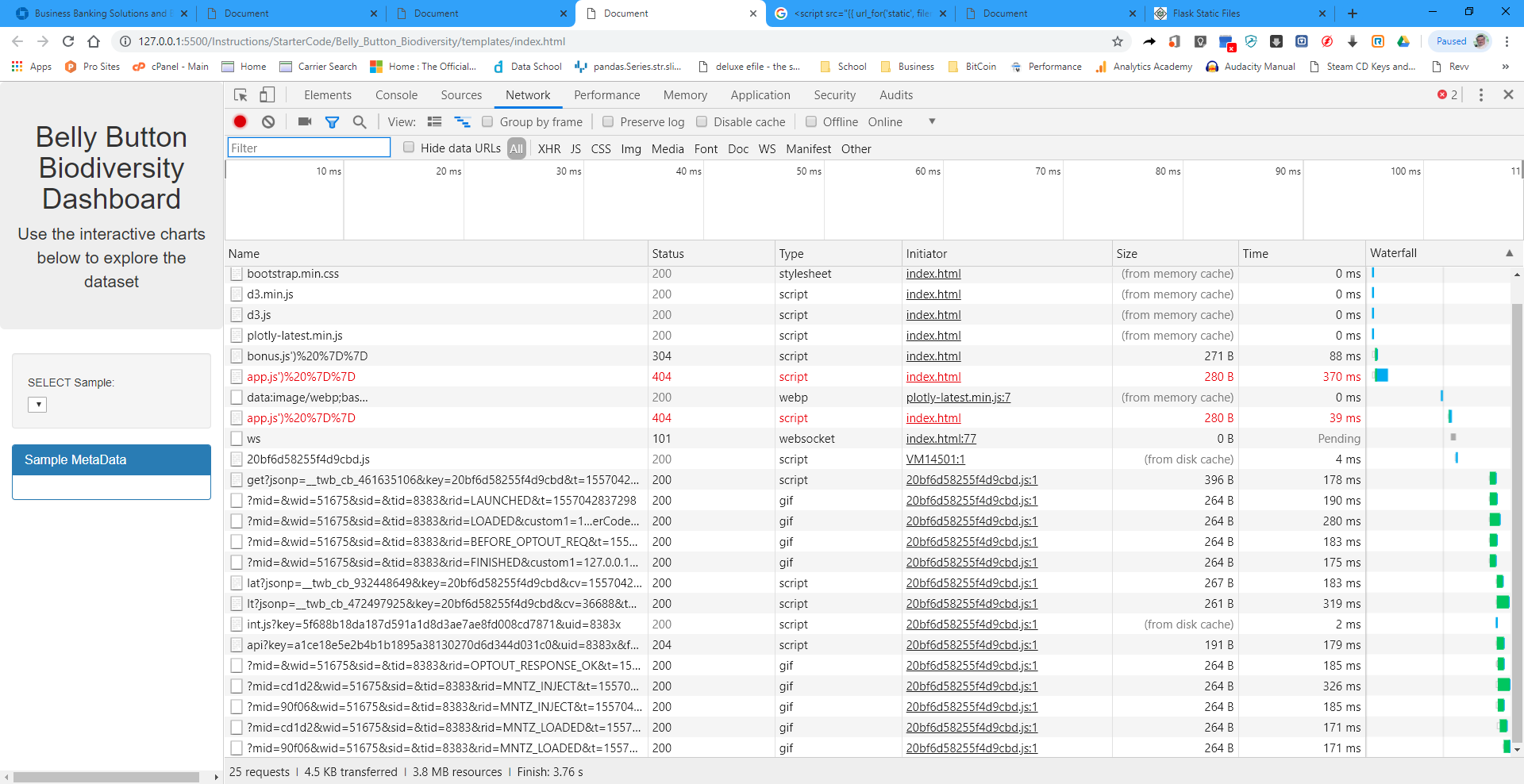
Task: Toggle the network filter funnel icon
Action: pos(332,122)
